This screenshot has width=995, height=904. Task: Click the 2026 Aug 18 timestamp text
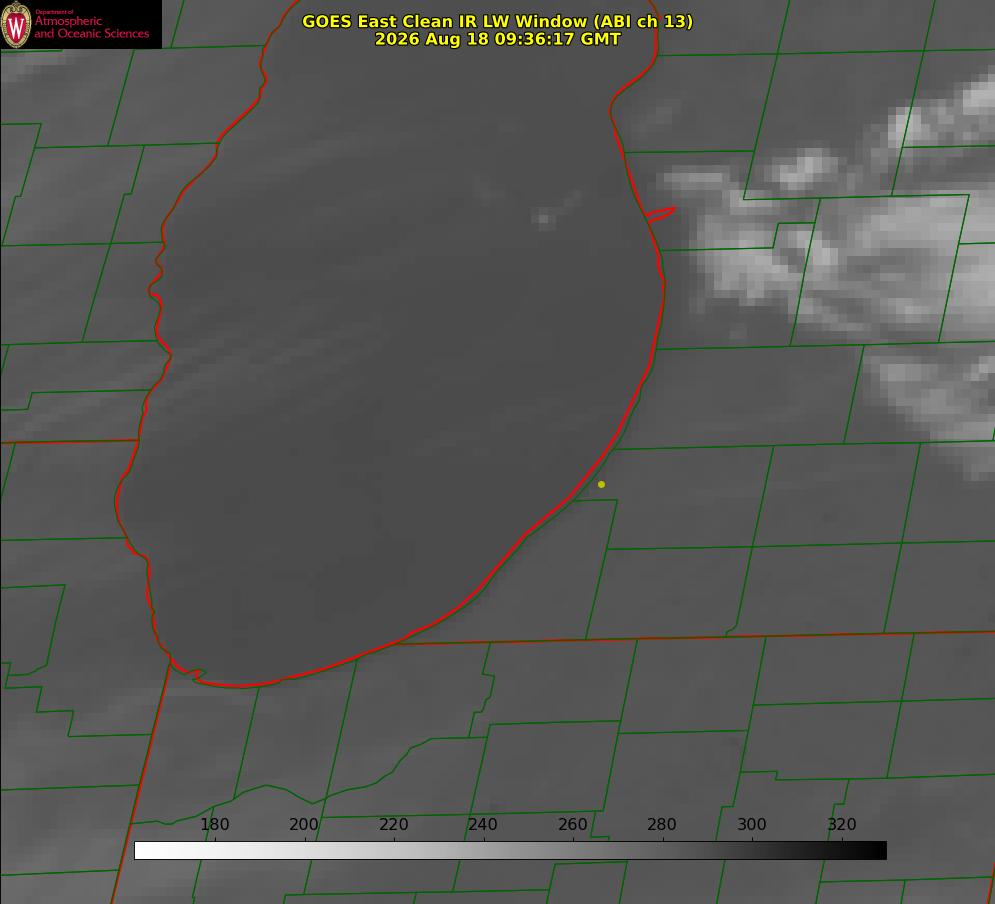click(498, 39)
